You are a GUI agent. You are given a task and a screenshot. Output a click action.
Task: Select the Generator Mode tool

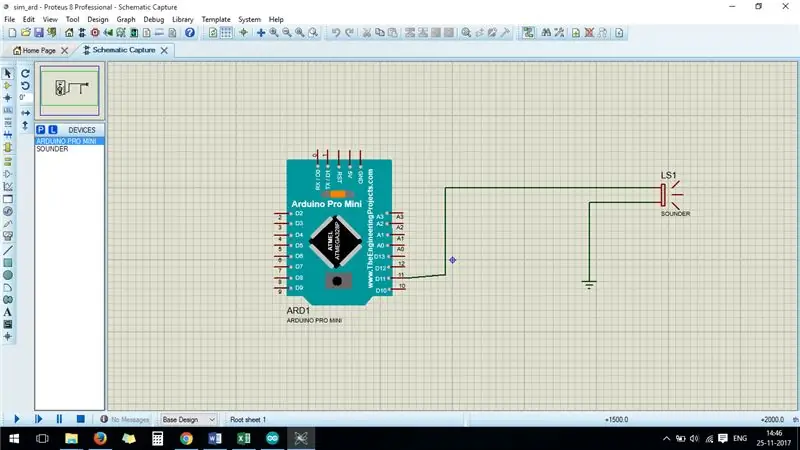(x=8, y=211)
